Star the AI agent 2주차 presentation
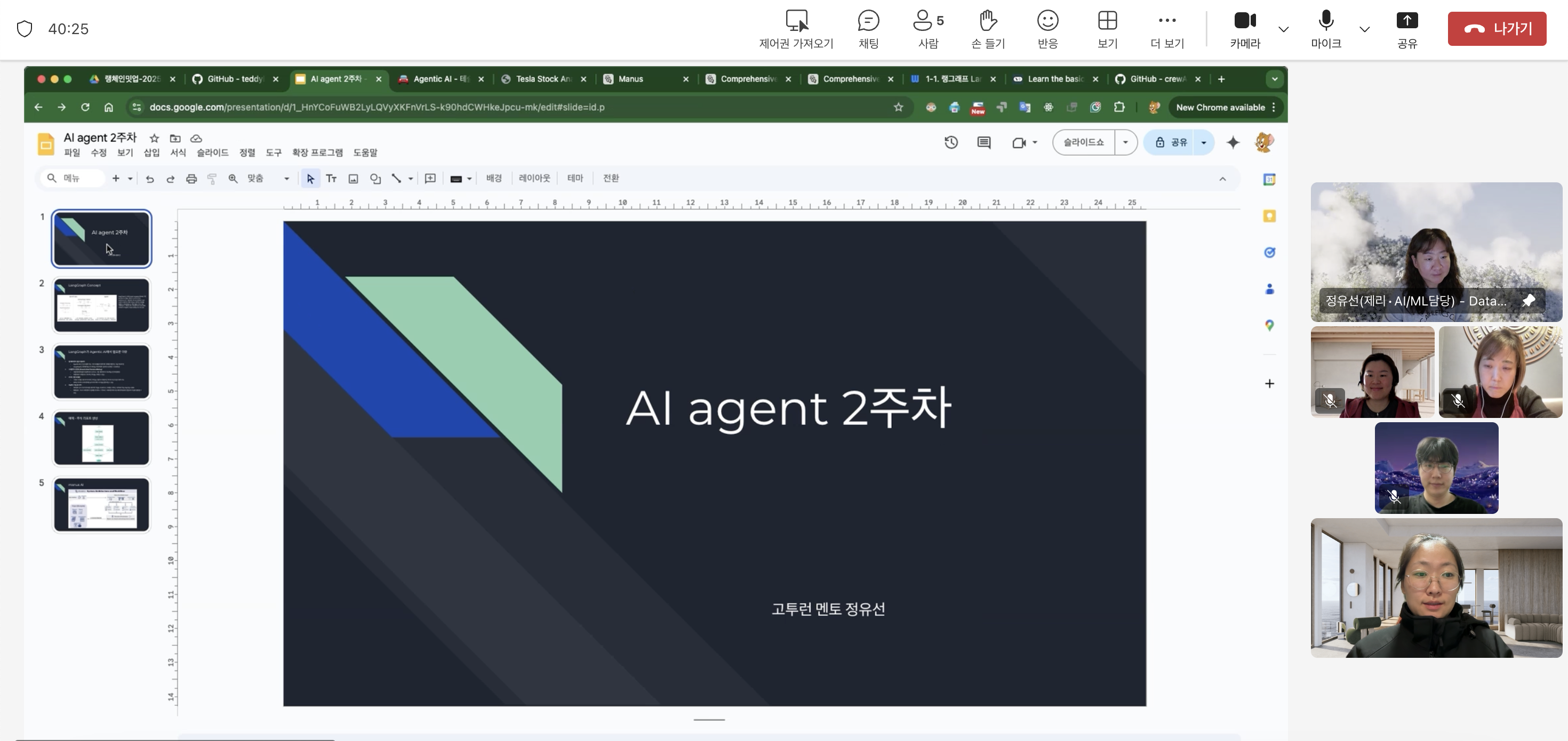 tap(154, 139)
